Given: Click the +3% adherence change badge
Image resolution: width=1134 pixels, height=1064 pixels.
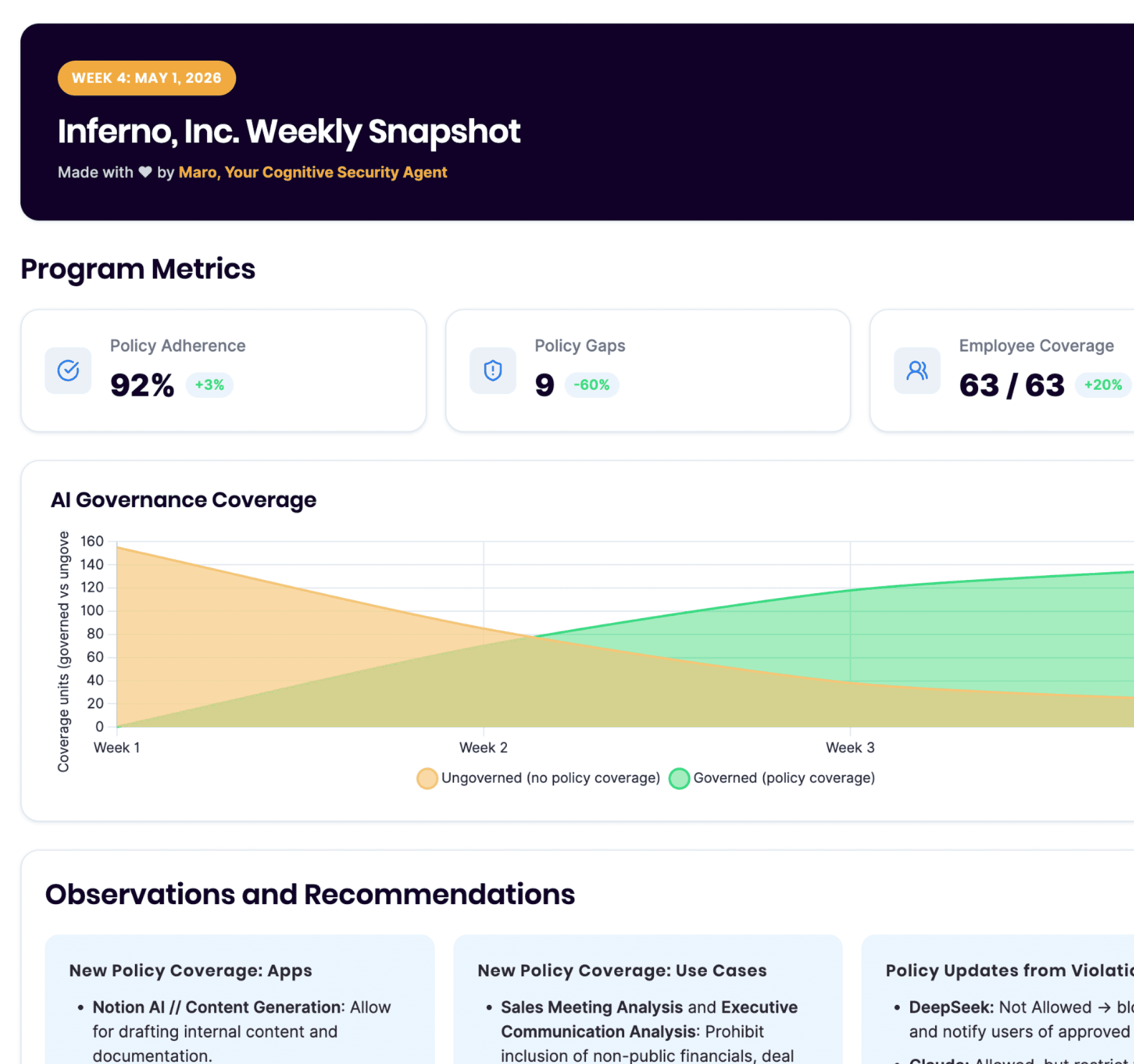Looking at the screenshot, I should [209, 385].
